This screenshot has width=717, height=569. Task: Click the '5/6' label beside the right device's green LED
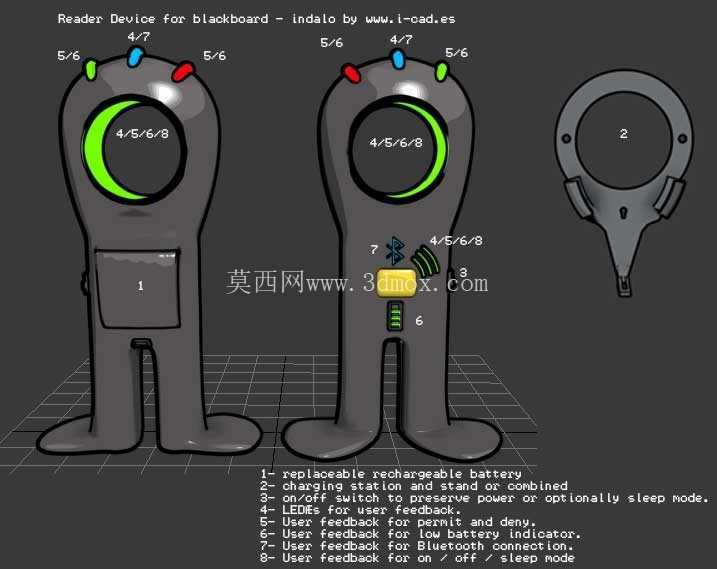click(456, 53)
